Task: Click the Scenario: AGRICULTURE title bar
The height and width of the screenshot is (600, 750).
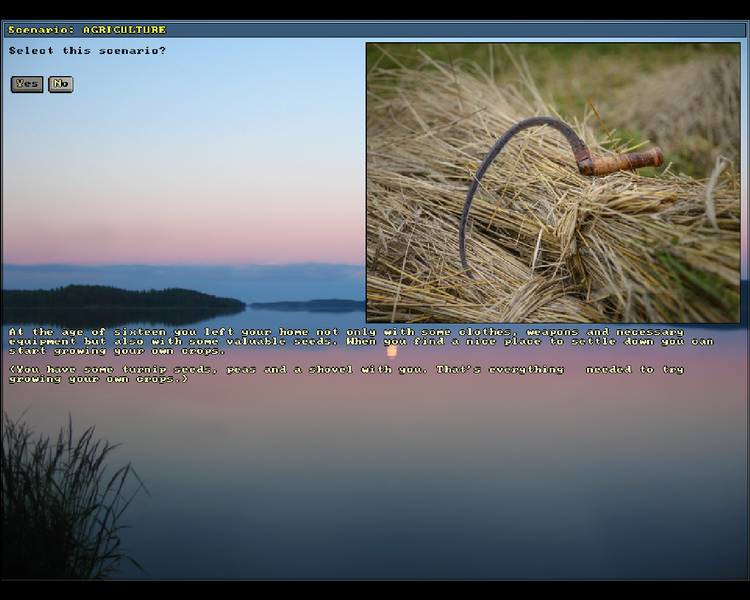Action: click(x=375, y=30)
